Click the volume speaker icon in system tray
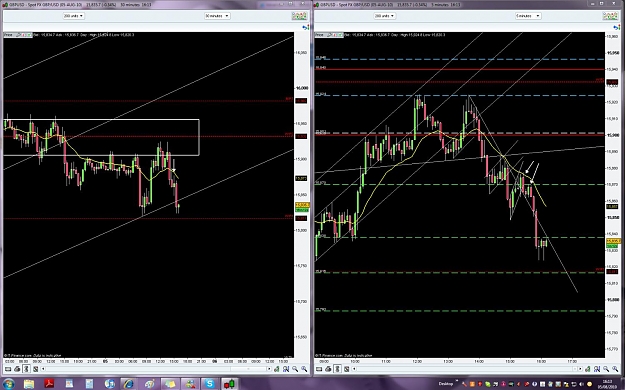This screenshot has width=625, height=390. (582, 384)
